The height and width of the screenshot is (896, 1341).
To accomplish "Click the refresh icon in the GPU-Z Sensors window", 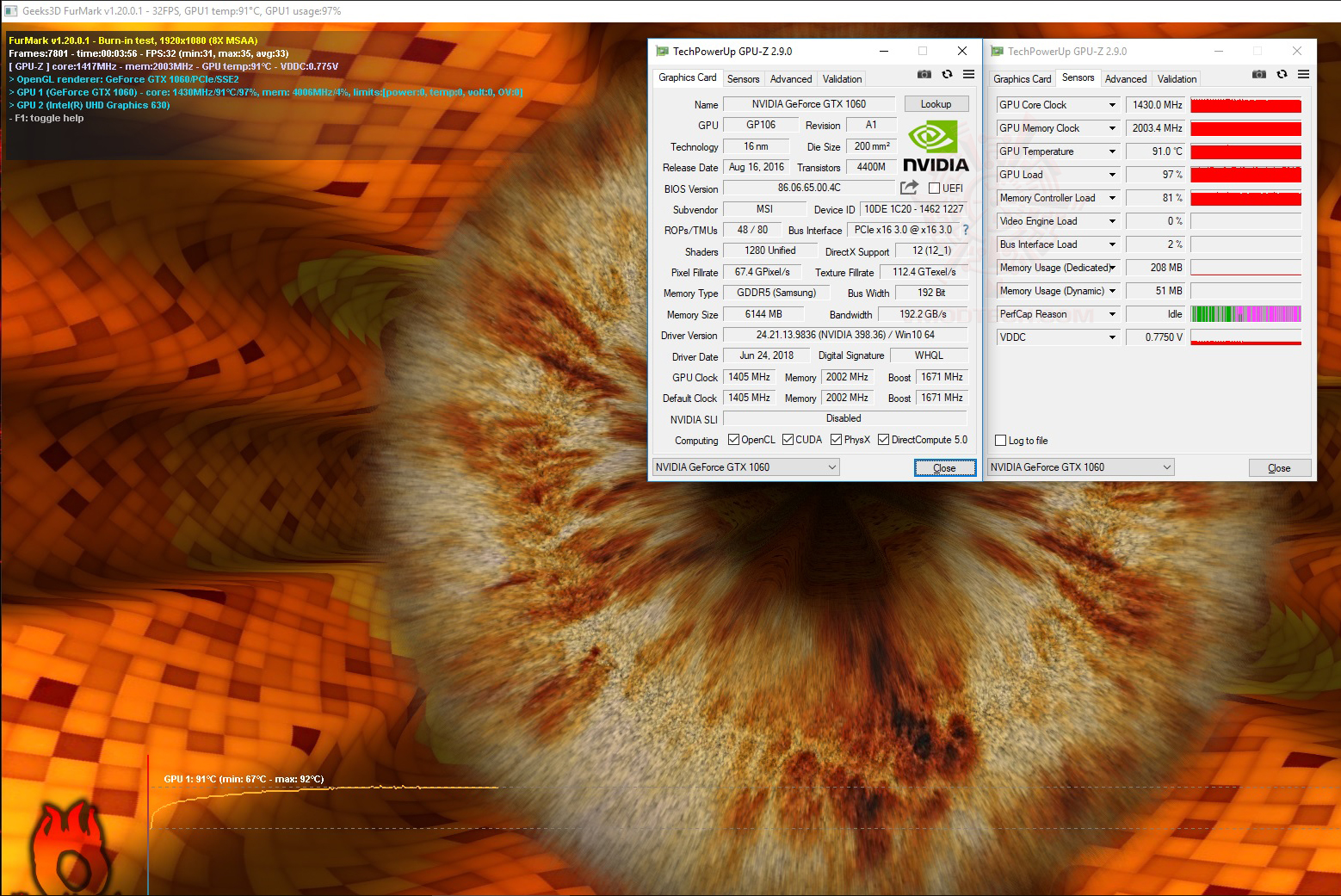I will pyautogui.click(x=1282, y=75).
